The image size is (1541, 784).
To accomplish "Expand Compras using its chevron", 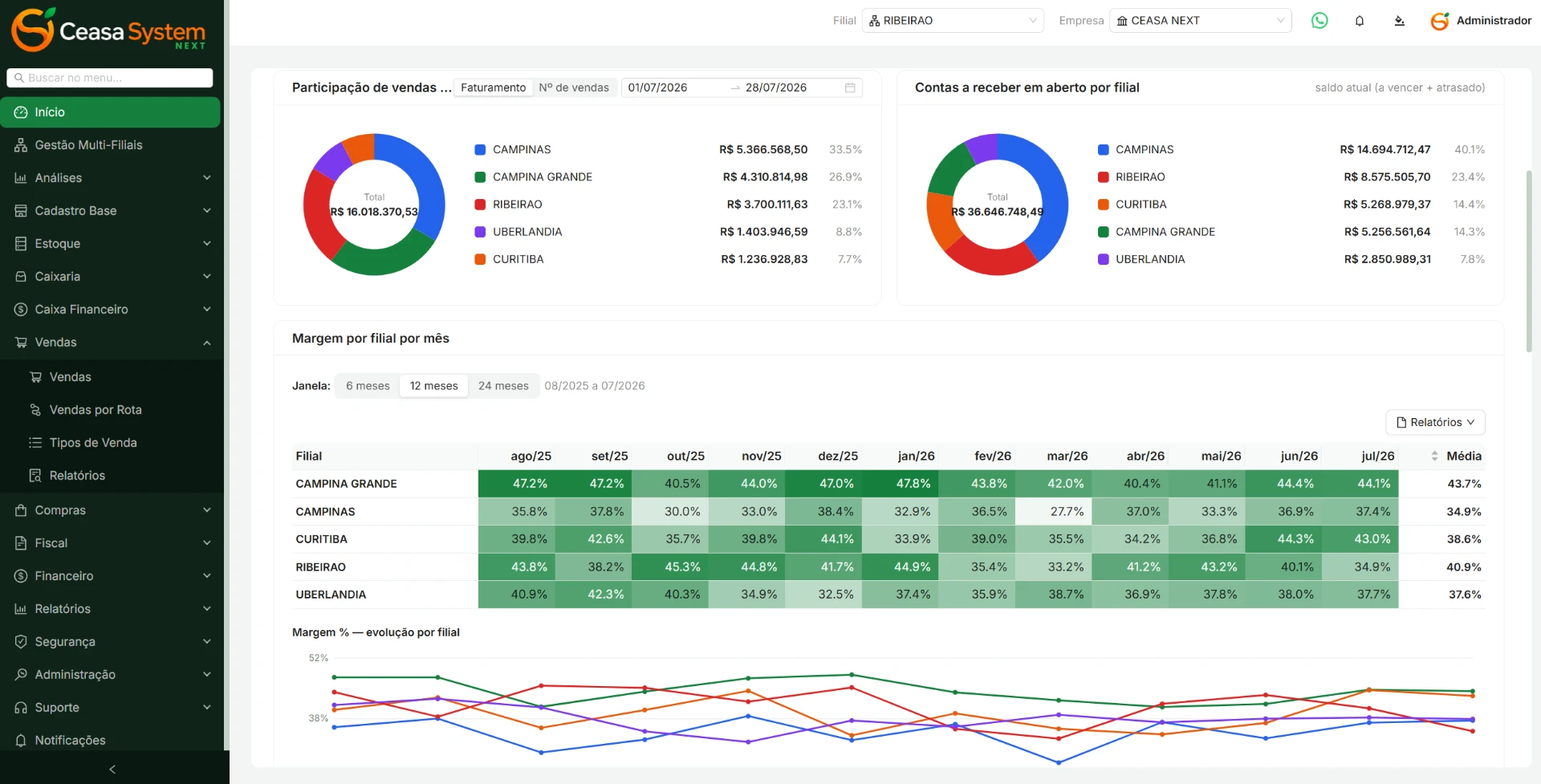I will tap(207, 510).
